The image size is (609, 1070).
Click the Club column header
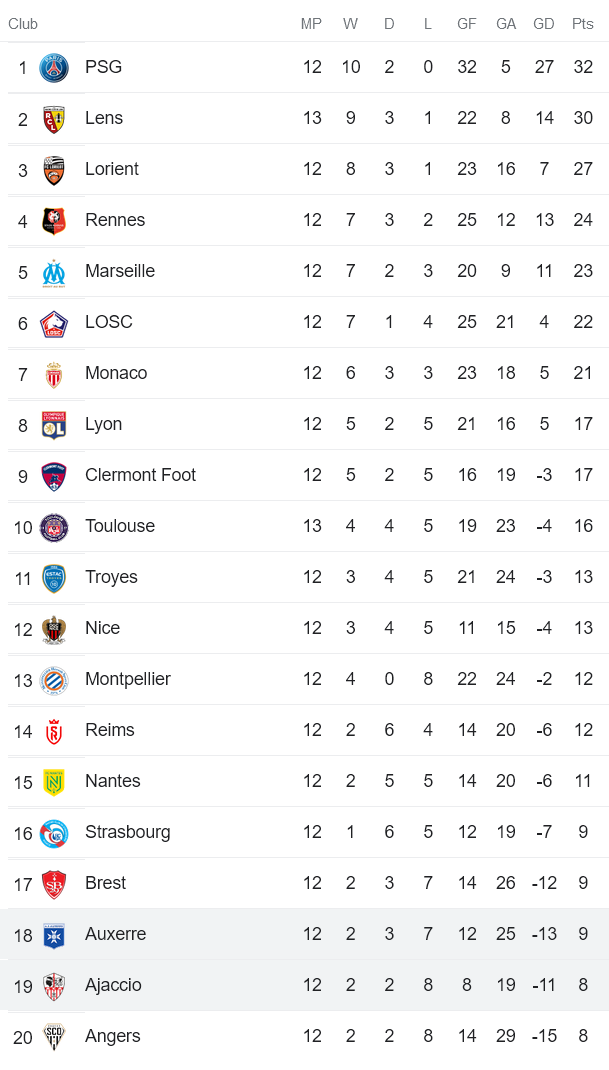pyautogui.click(x=23, y=24)
